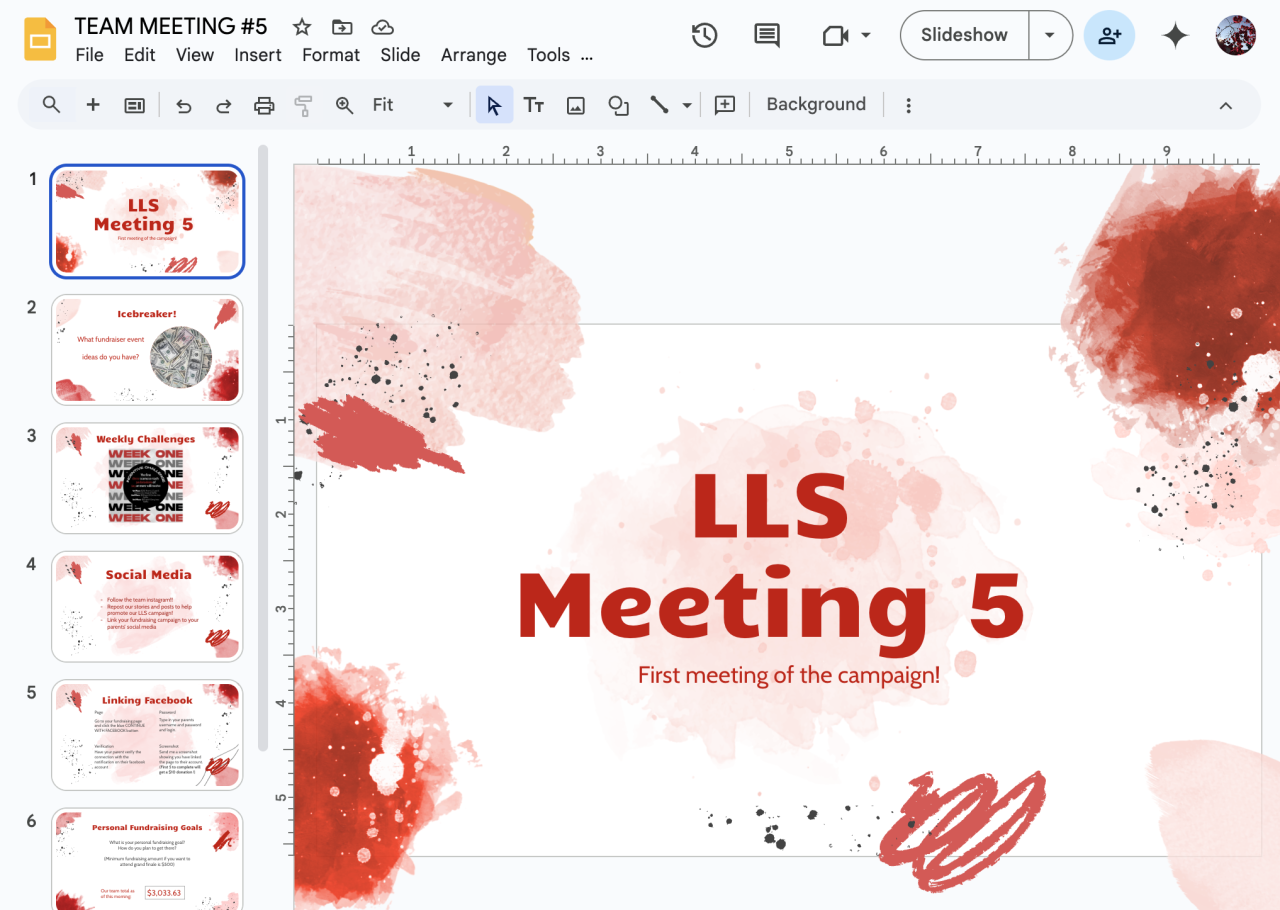
Task: Click the share people icon button
Action: [x=1109, y=35]
